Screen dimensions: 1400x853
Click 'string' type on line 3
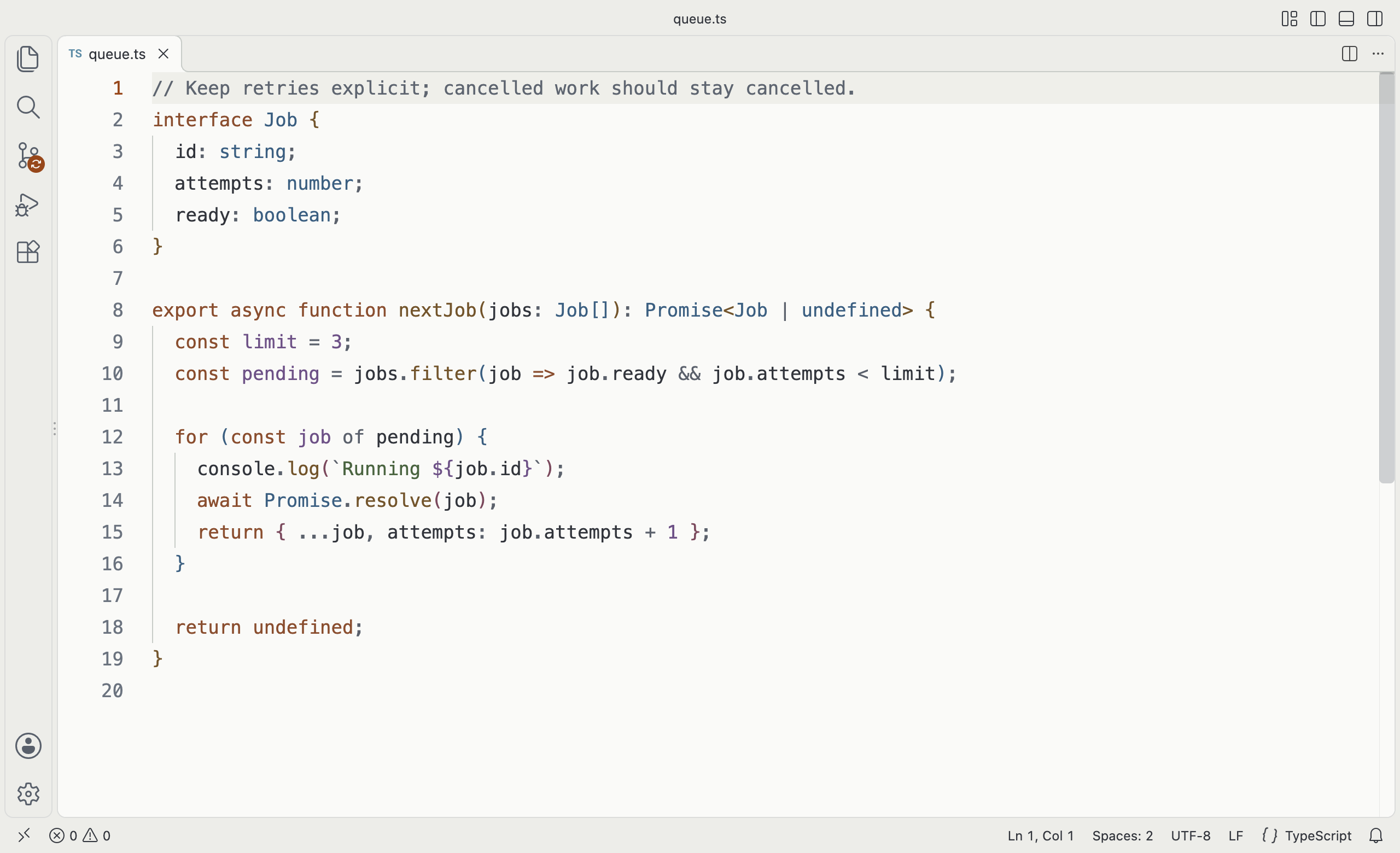[x=253, y=151]
